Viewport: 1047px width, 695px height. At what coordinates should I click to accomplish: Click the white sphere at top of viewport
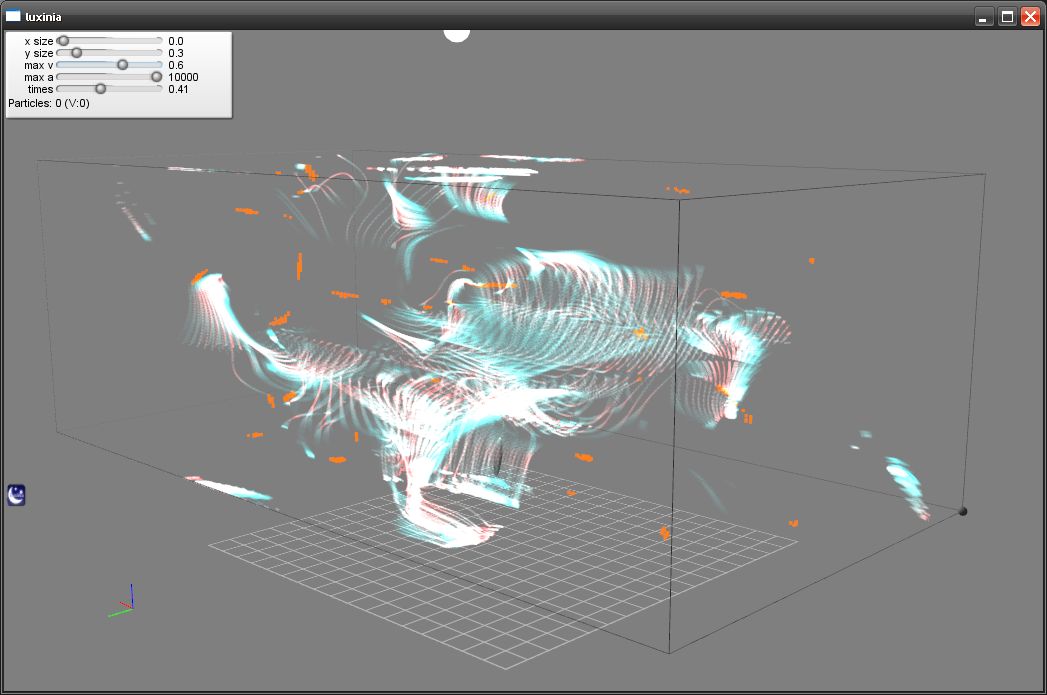[457, 34]
